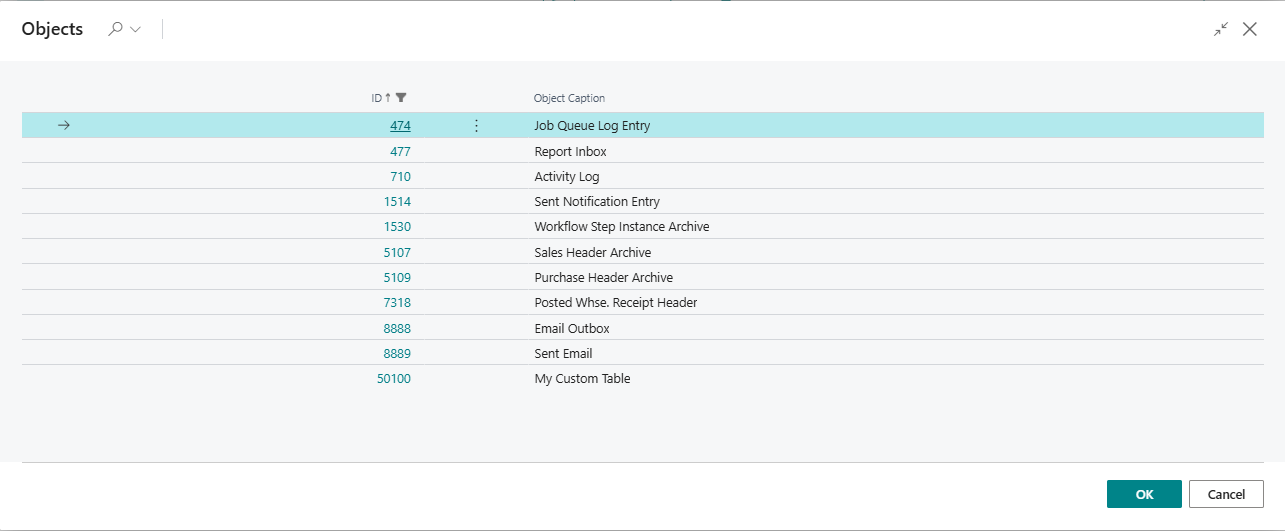
Task: Sort by the ID column header
Action: (x=377, y=98)
